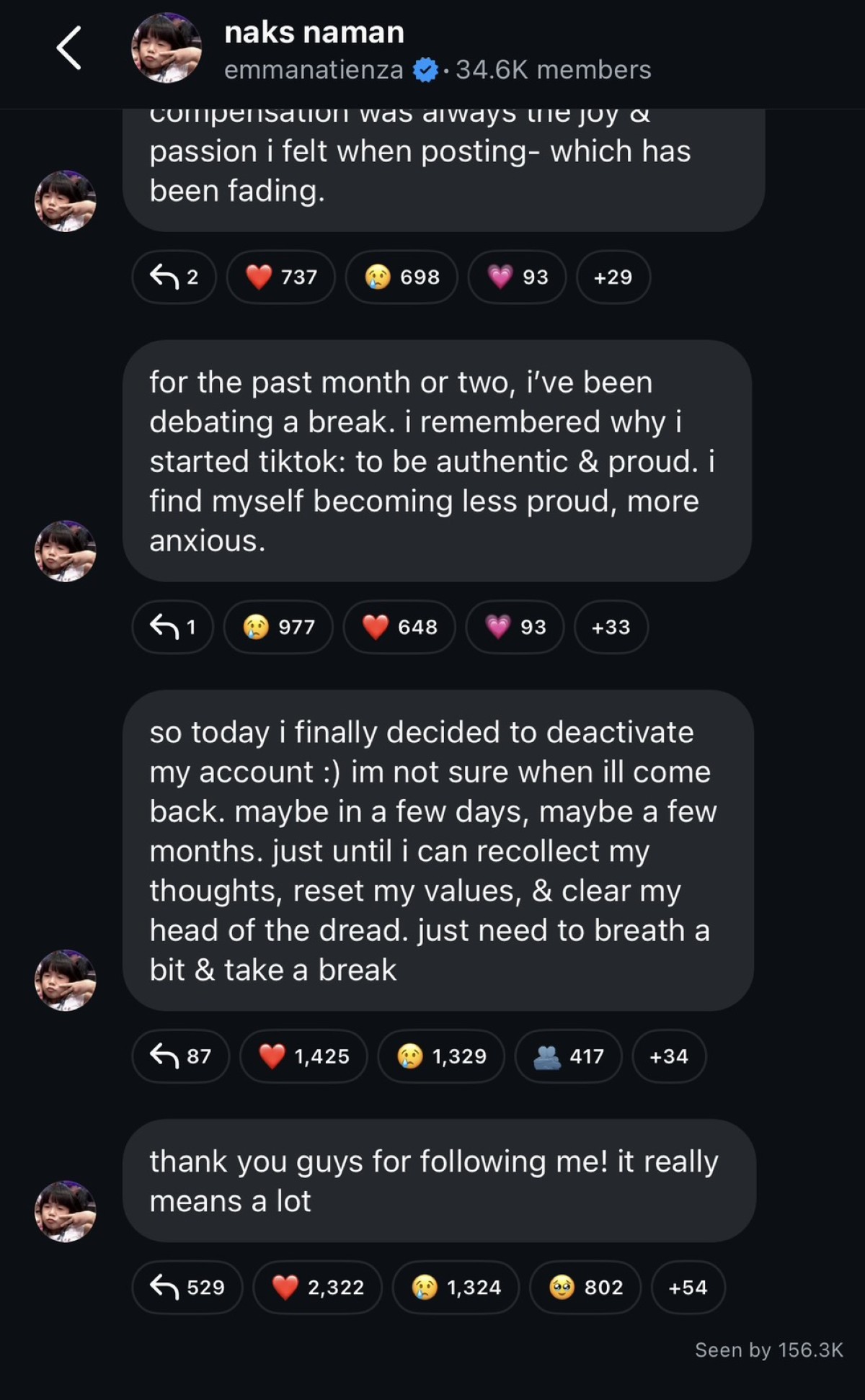Open the single reply on the tiktok break message
This screenshot has width=865, height=1400.
tap(173, 627)
